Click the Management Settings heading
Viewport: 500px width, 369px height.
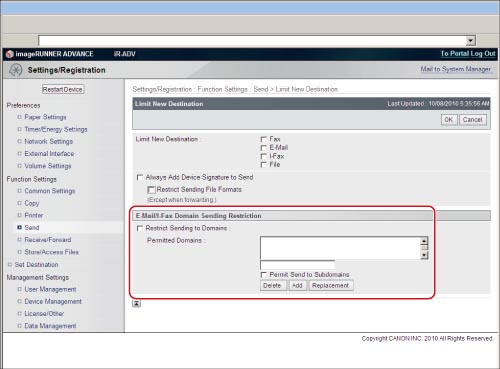click(38, 277)
